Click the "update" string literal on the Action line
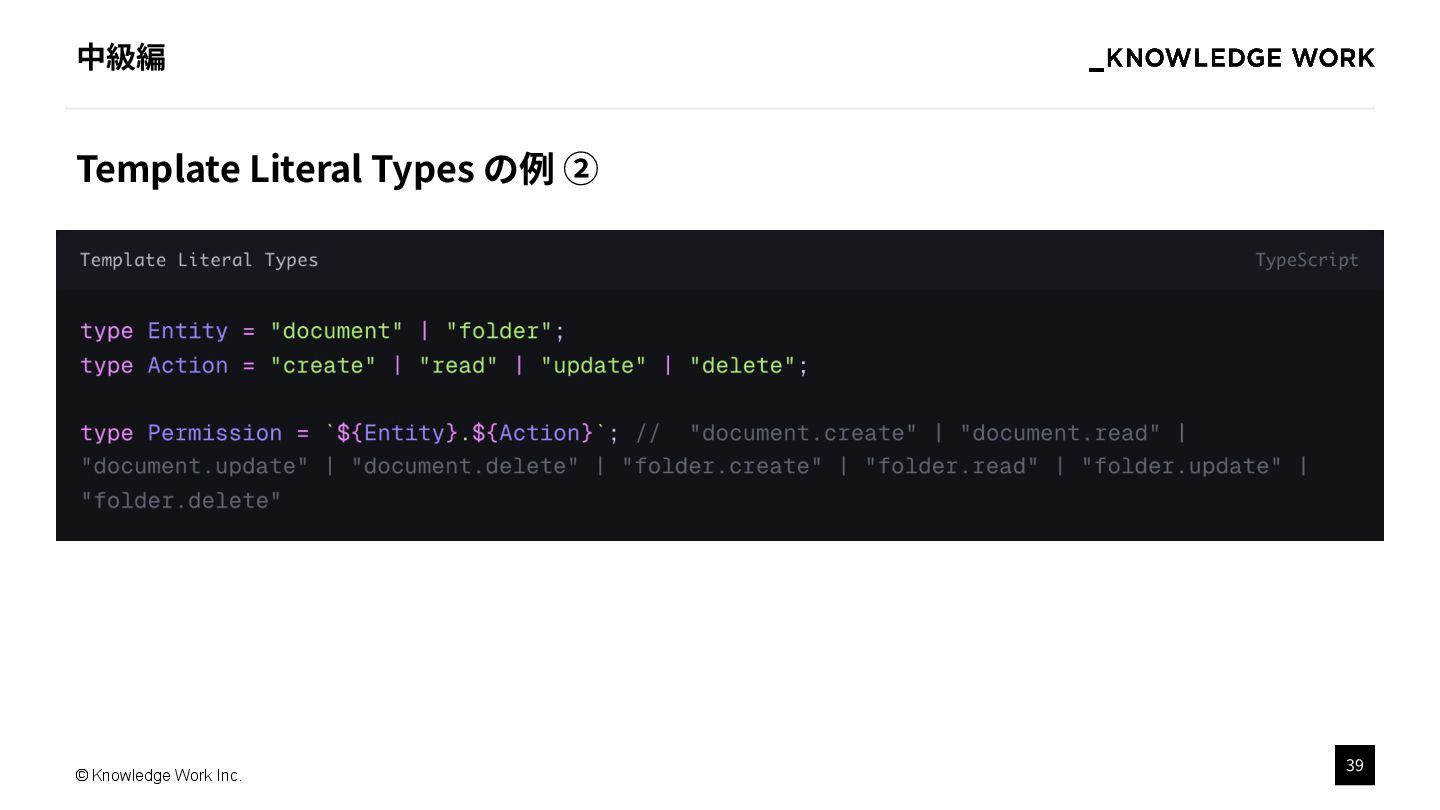1440x810 pixels. click(593, 365)
